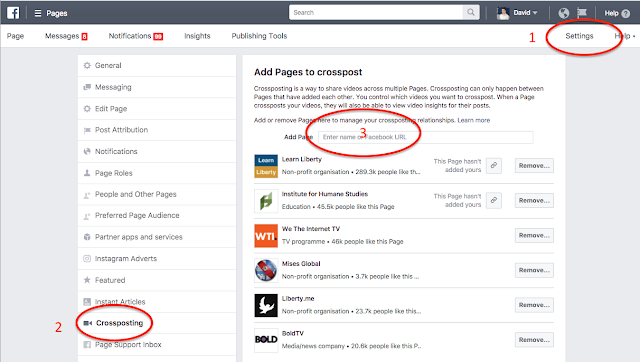
Task: Click the search magnifier icon
Action: coord(471,12)
